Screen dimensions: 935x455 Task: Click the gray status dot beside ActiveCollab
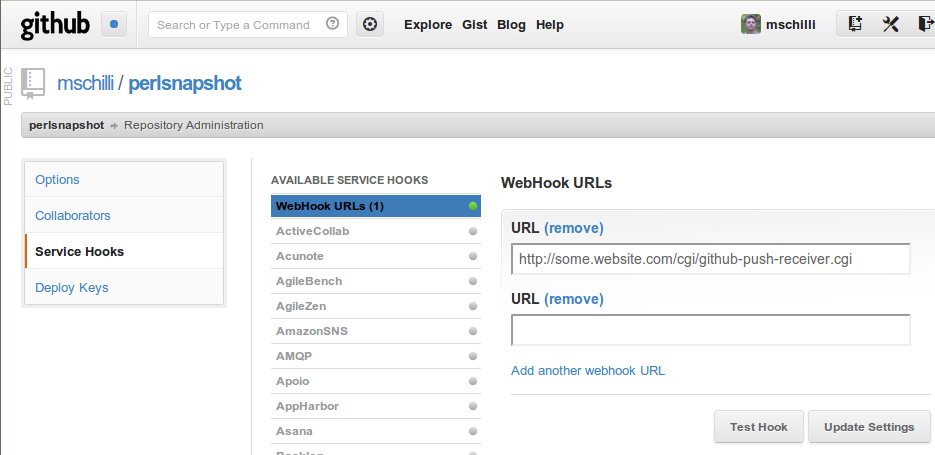coord(473,231)
